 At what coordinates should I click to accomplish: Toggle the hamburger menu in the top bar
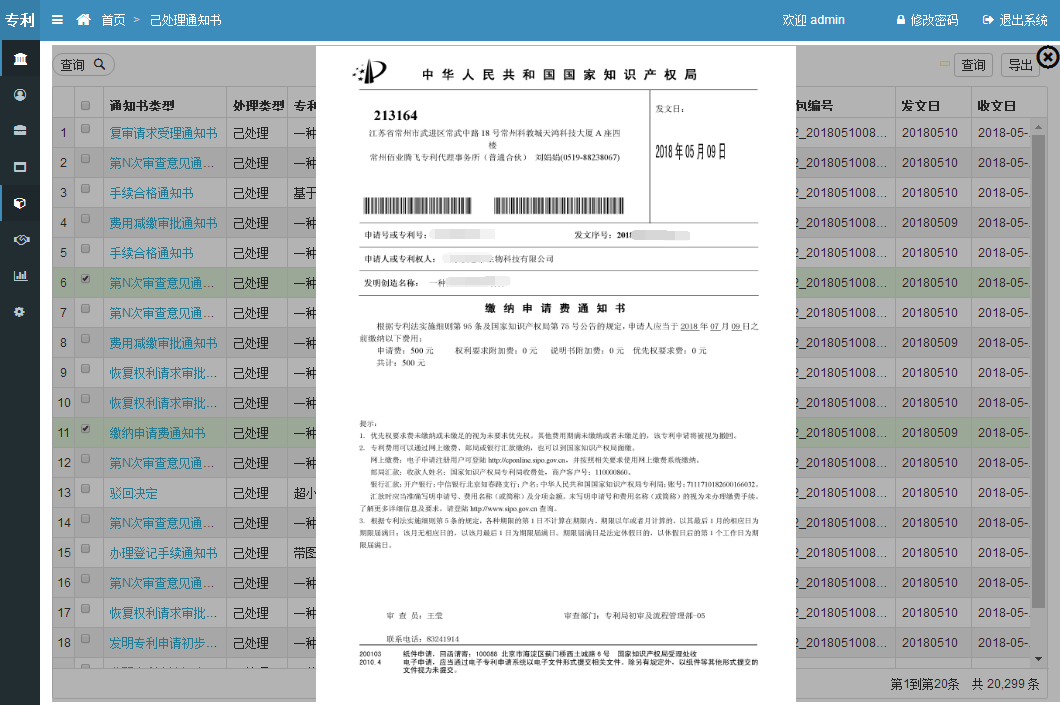[57, 20]
